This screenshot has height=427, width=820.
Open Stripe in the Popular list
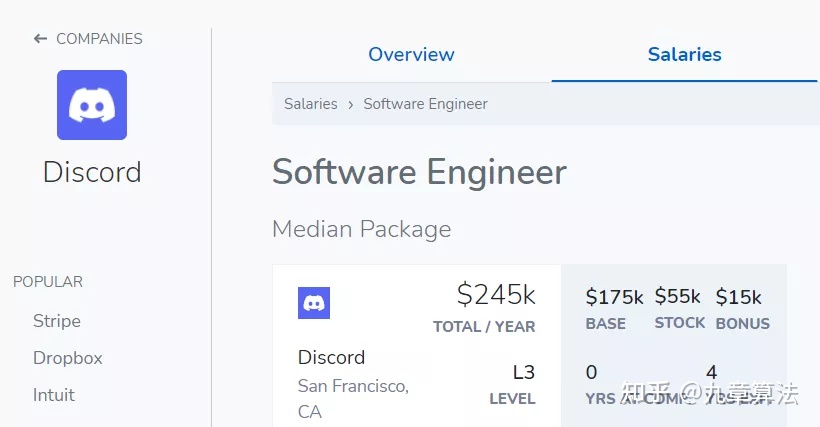pyautogui.click(x=57, y=320)
